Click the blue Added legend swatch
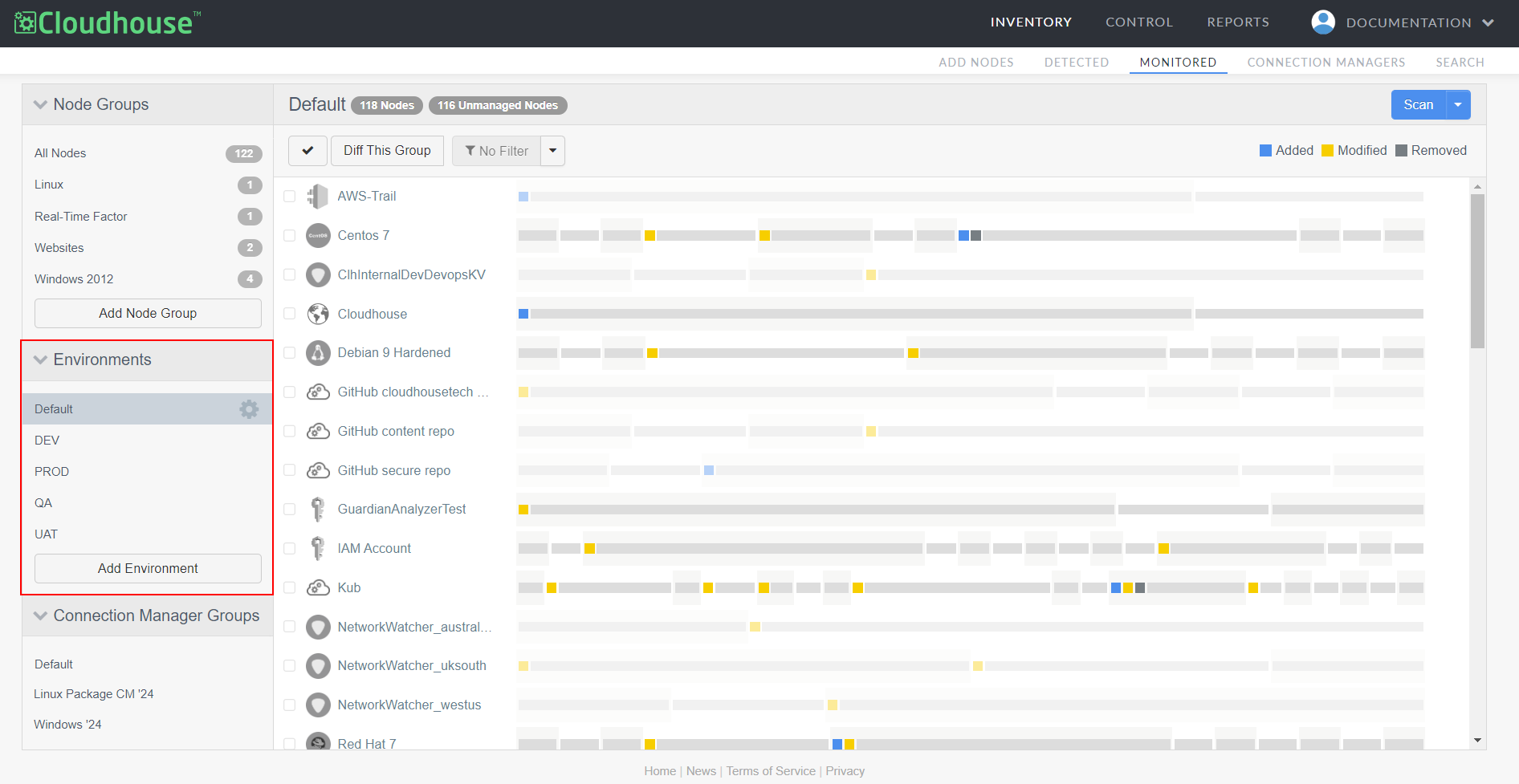1519x784 pixels. [x=1265, y=151]
